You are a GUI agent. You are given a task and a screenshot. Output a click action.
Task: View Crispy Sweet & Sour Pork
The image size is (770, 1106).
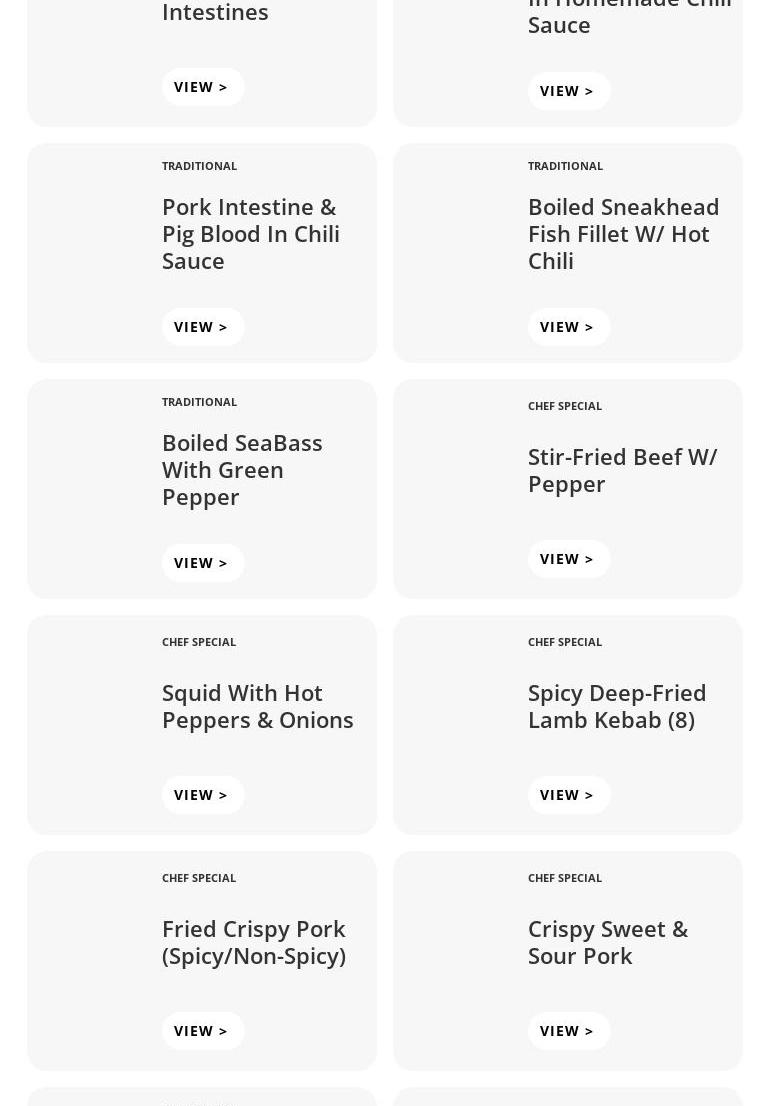pyautogui.click(x=568, y=1031)
